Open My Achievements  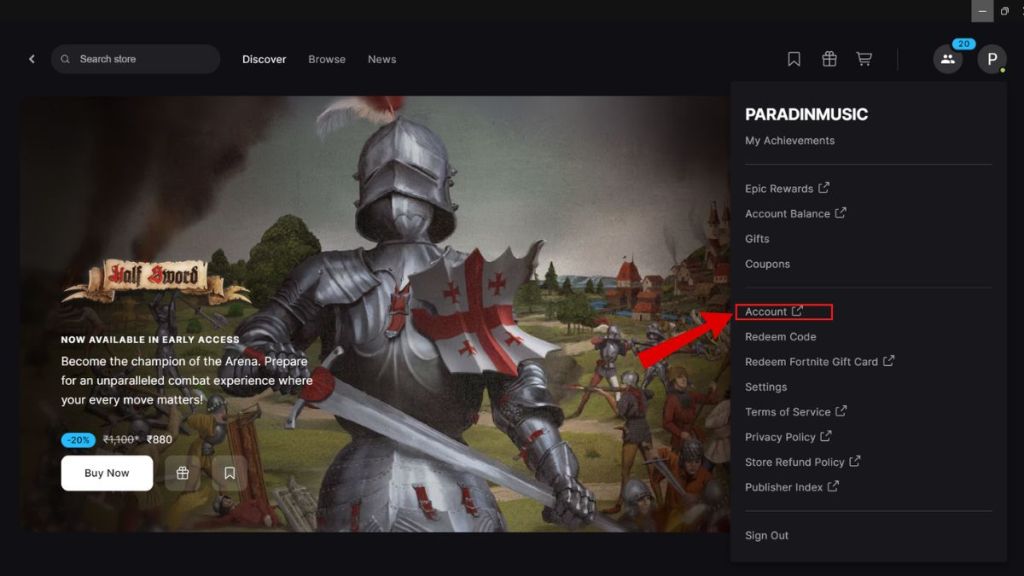click(789, 140)
